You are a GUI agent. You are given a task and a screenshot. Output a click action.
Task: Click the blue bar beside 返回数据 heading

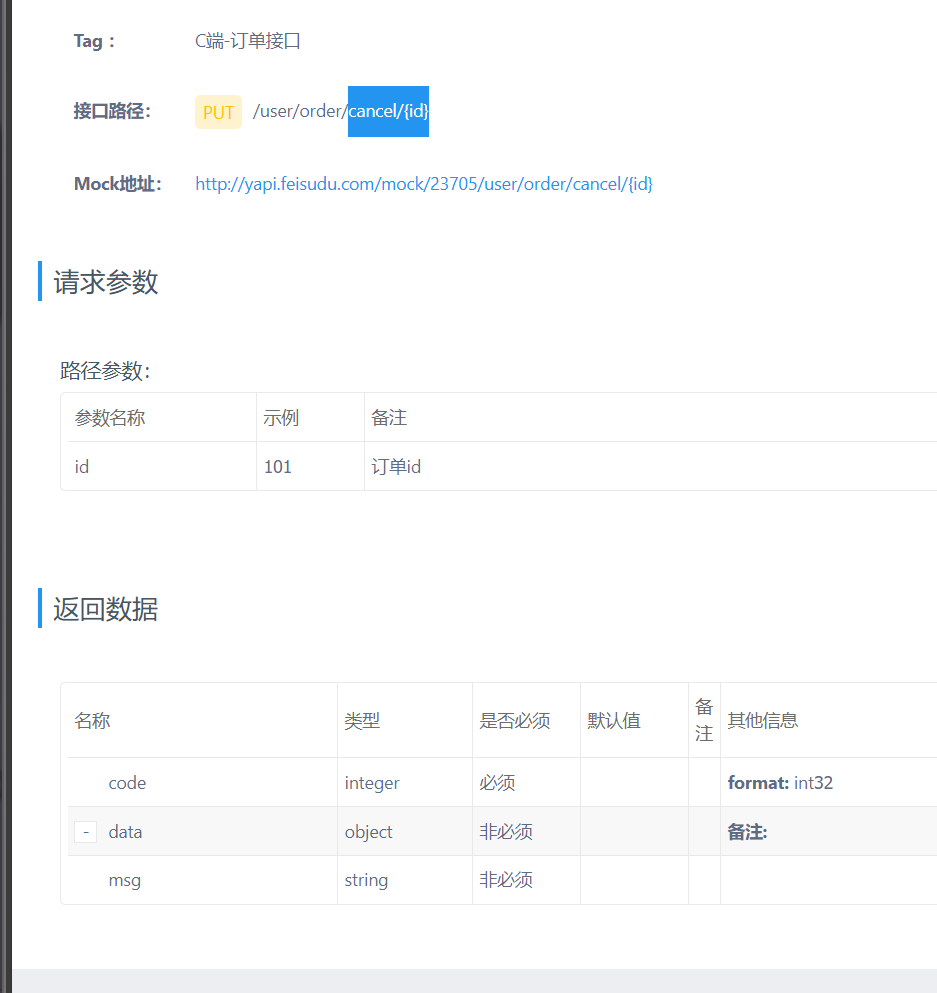pyautogui.click(x=39, y=610)
